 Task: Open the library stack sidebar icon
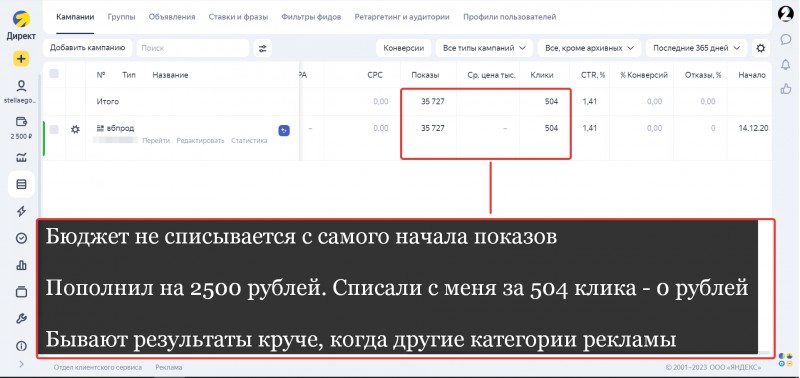[21, 292]
